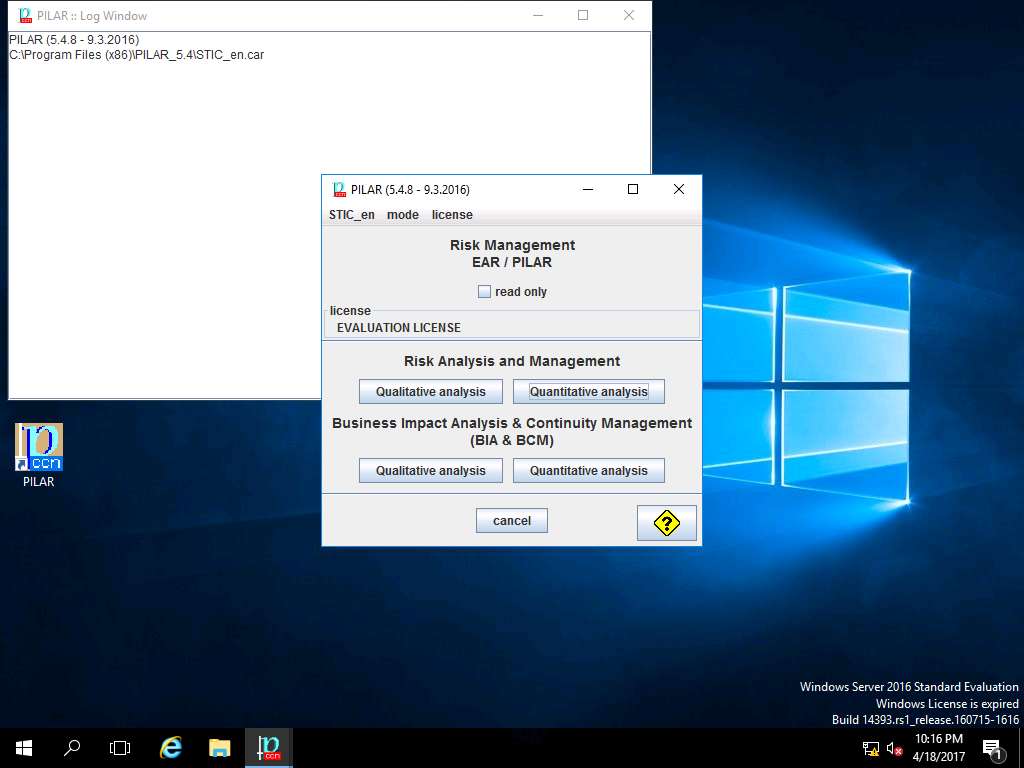1024x768 pixels.
Task: Open the STIC_en menu
Action: tap(351, 215)
